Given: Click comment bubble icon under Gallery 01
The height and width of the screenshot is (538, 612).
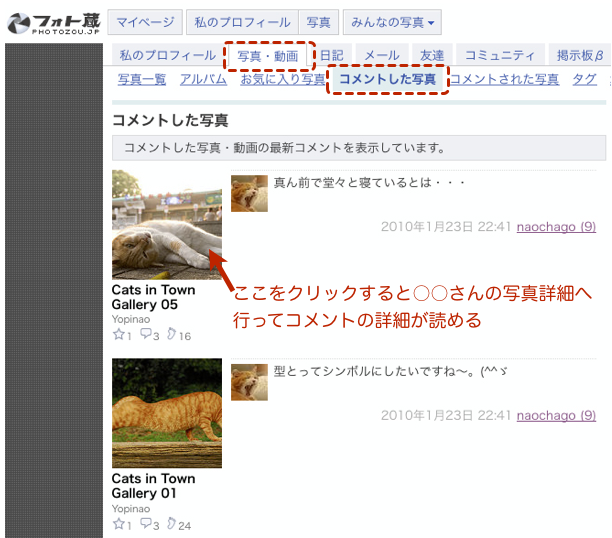Looking at the screenshot, I should (146, 524).
